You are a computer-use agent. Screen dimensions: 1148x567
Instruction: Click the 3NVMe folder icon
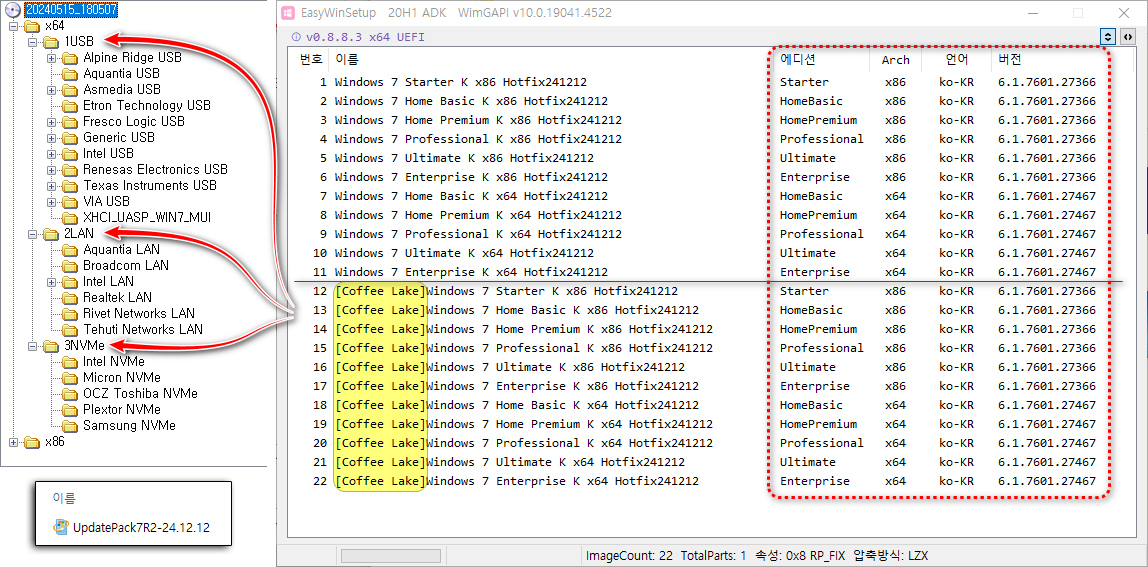51,346
